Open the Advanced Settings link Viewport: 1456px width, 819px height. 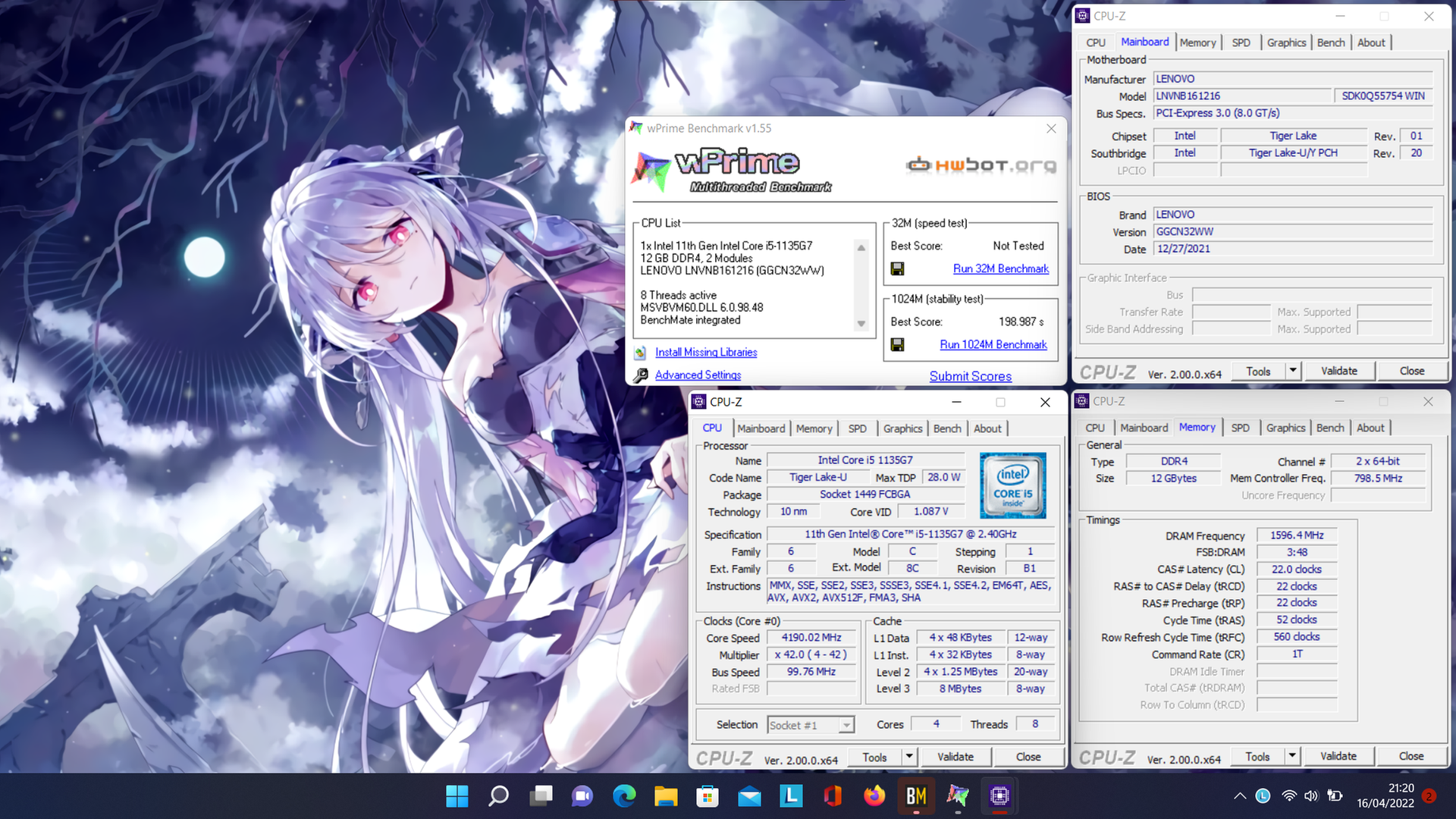[x=698, y=375]
